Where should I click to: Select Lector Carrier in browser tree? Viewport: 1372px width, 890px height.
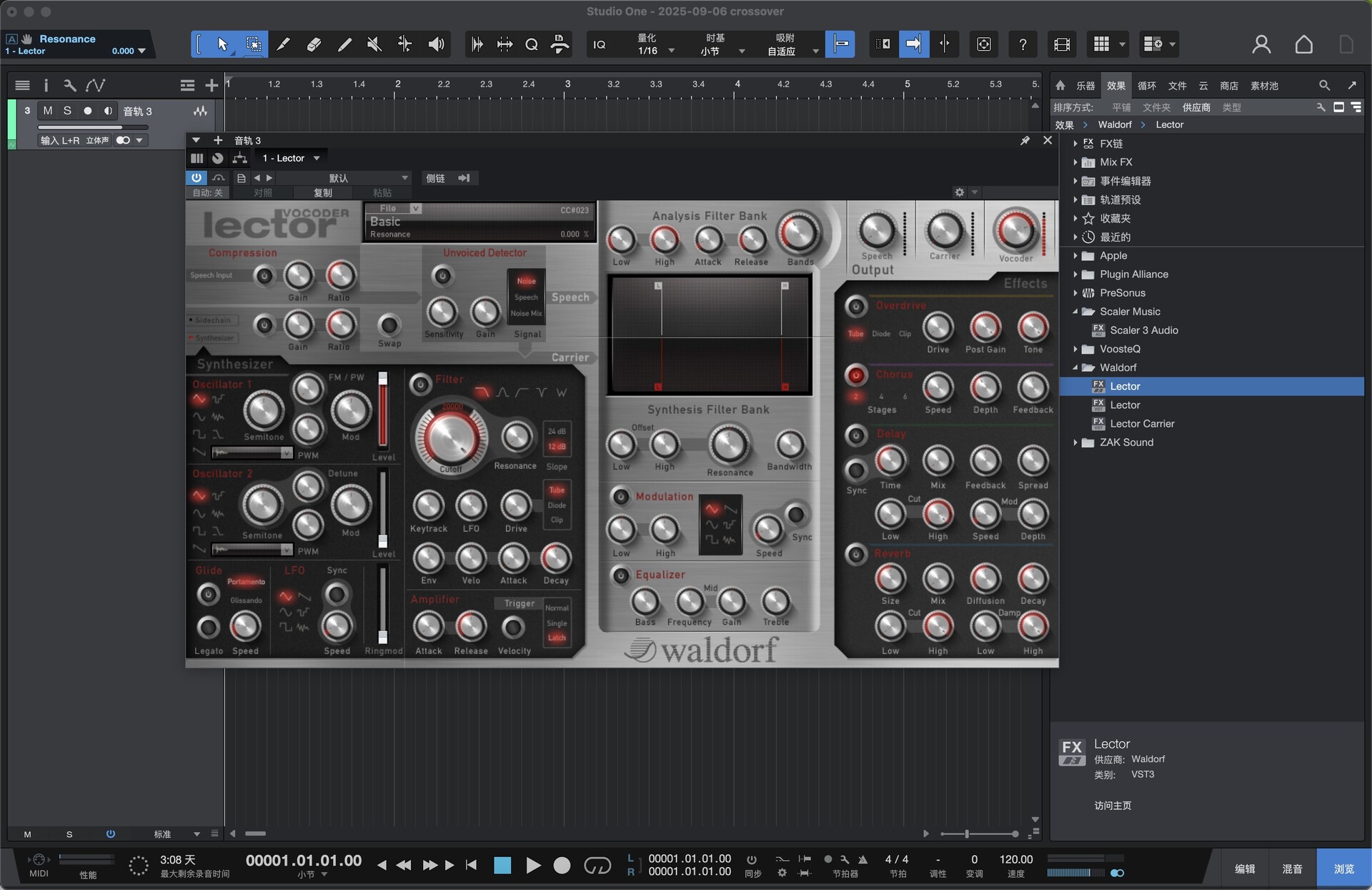[x=1142, y=424]
